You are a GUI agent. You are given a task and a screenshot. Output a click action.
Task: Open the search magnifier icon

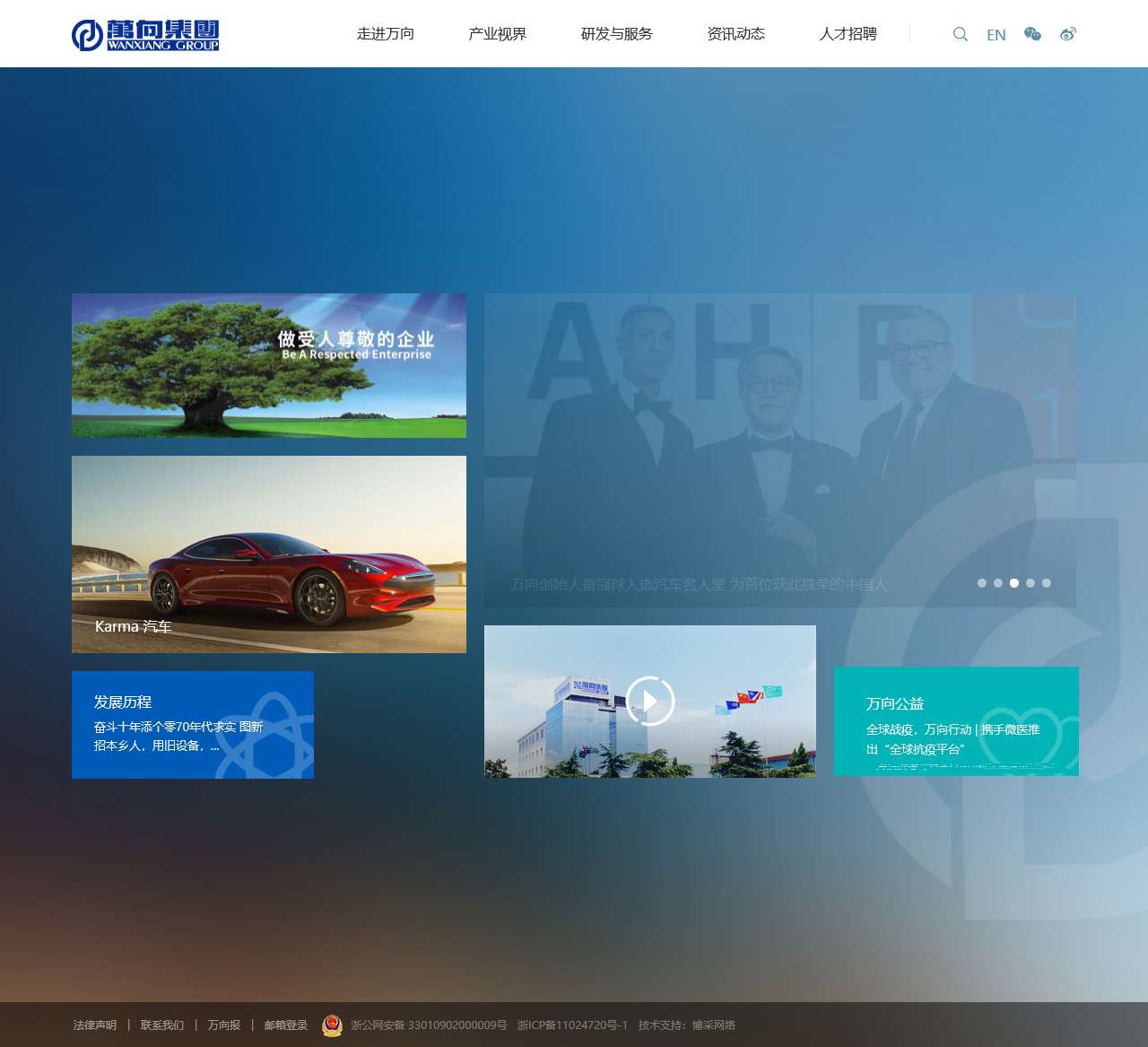pyautogui.click(x=960, y=34)
